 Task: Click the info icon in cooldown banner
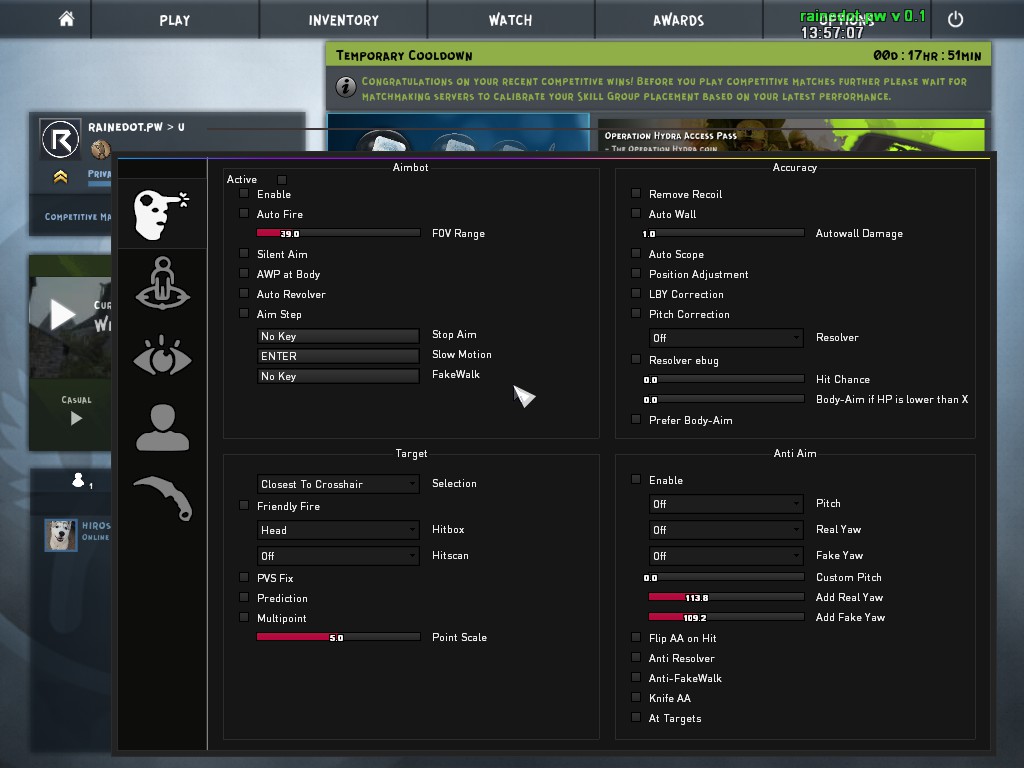pyautogui.click(x=346, y=87)
